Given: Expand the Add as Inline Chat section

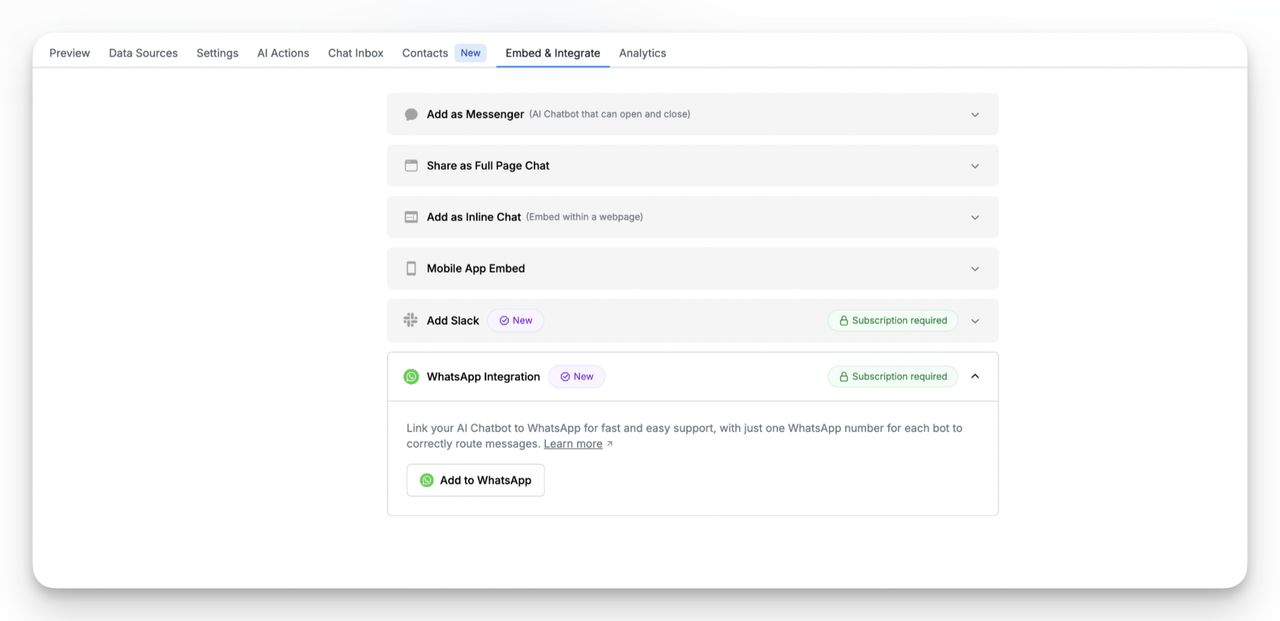Looking at the screenshot, I should click(x=975, y=217).
